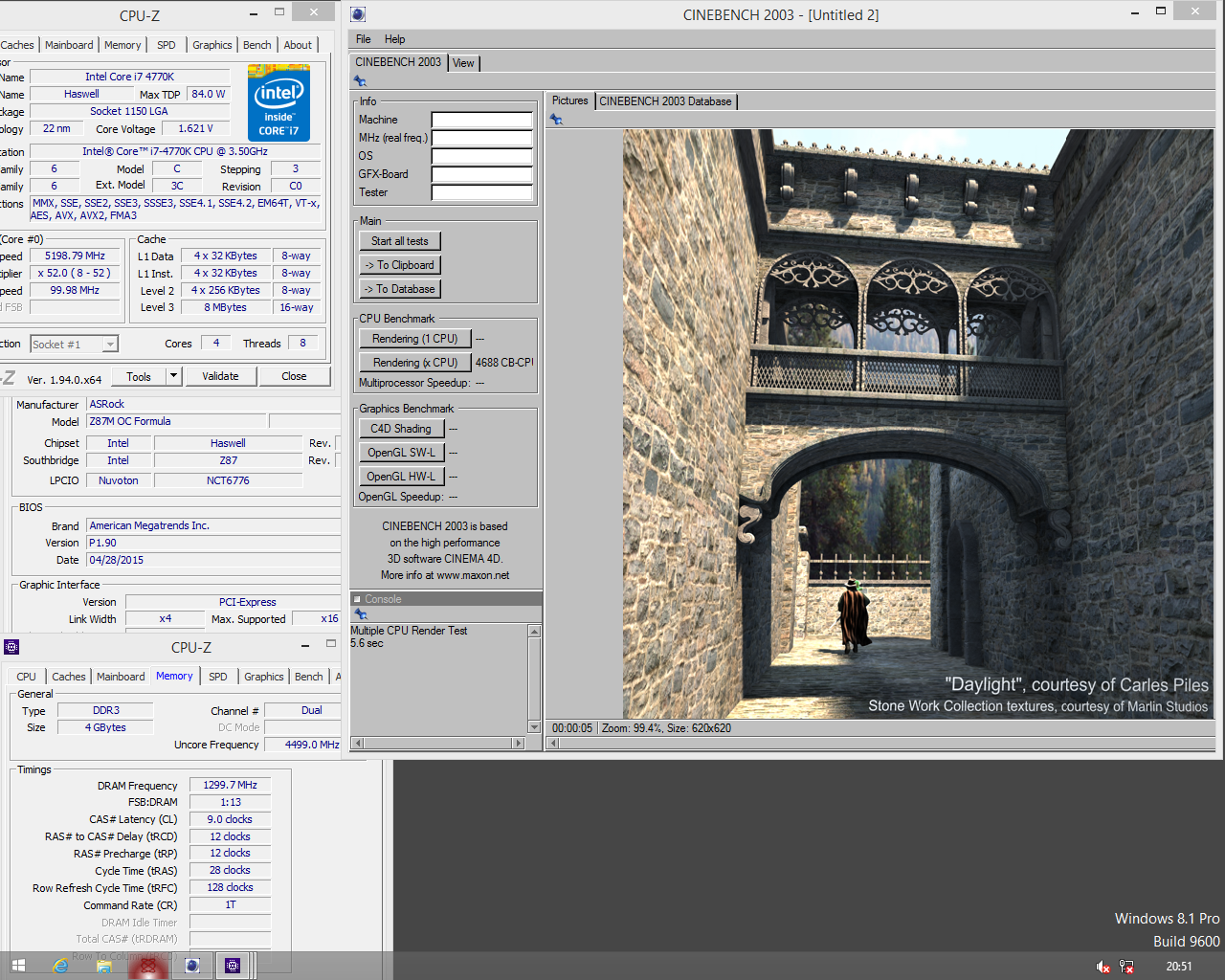This screenshot has height=980, width=1225.
Task: Open Graphics tab in lower CPU-Z window
Action: click(263, 677)
